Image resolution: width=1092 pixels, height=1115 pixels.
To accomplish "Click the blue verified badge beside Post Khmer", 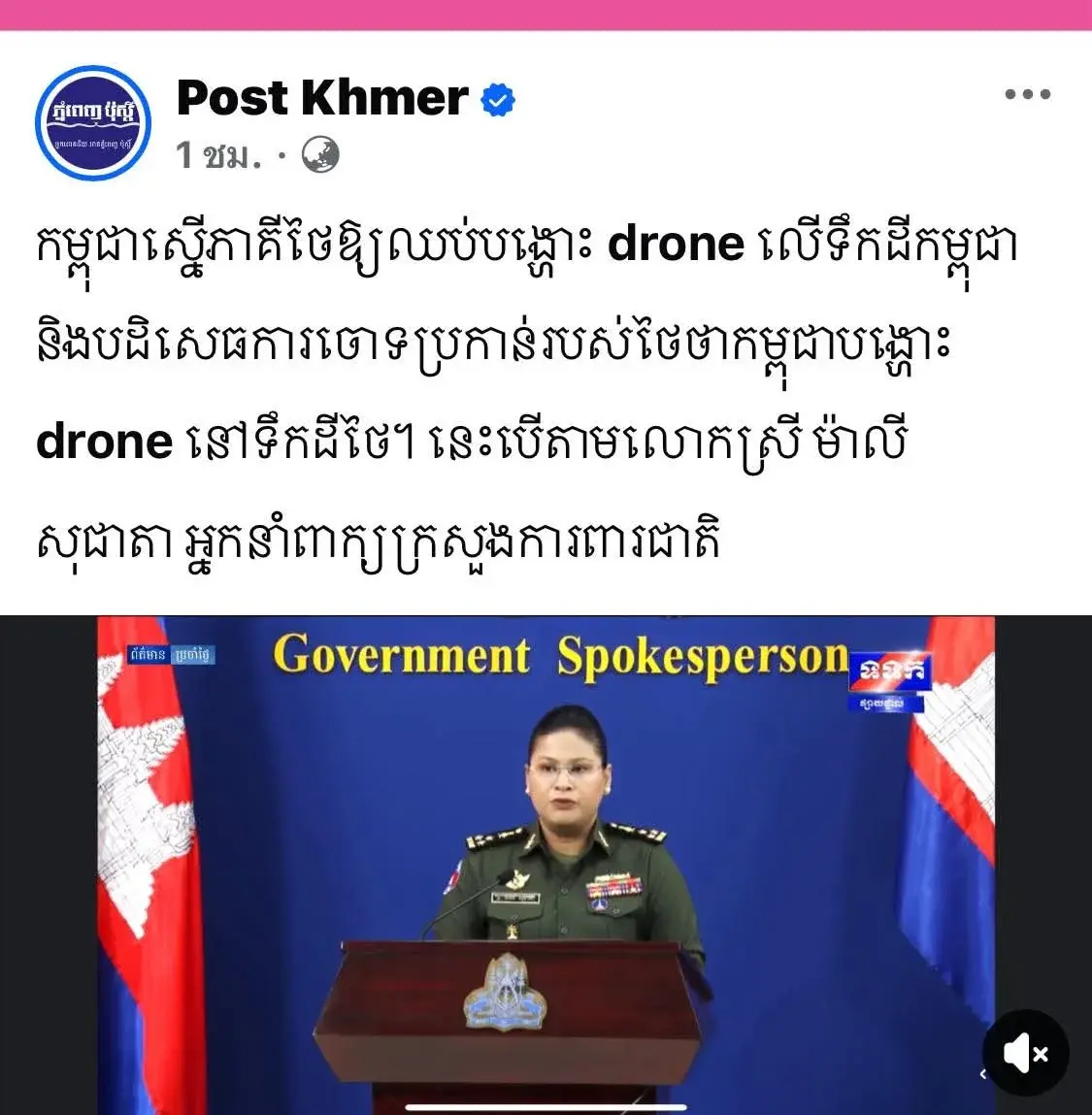I will pos(497,100).
